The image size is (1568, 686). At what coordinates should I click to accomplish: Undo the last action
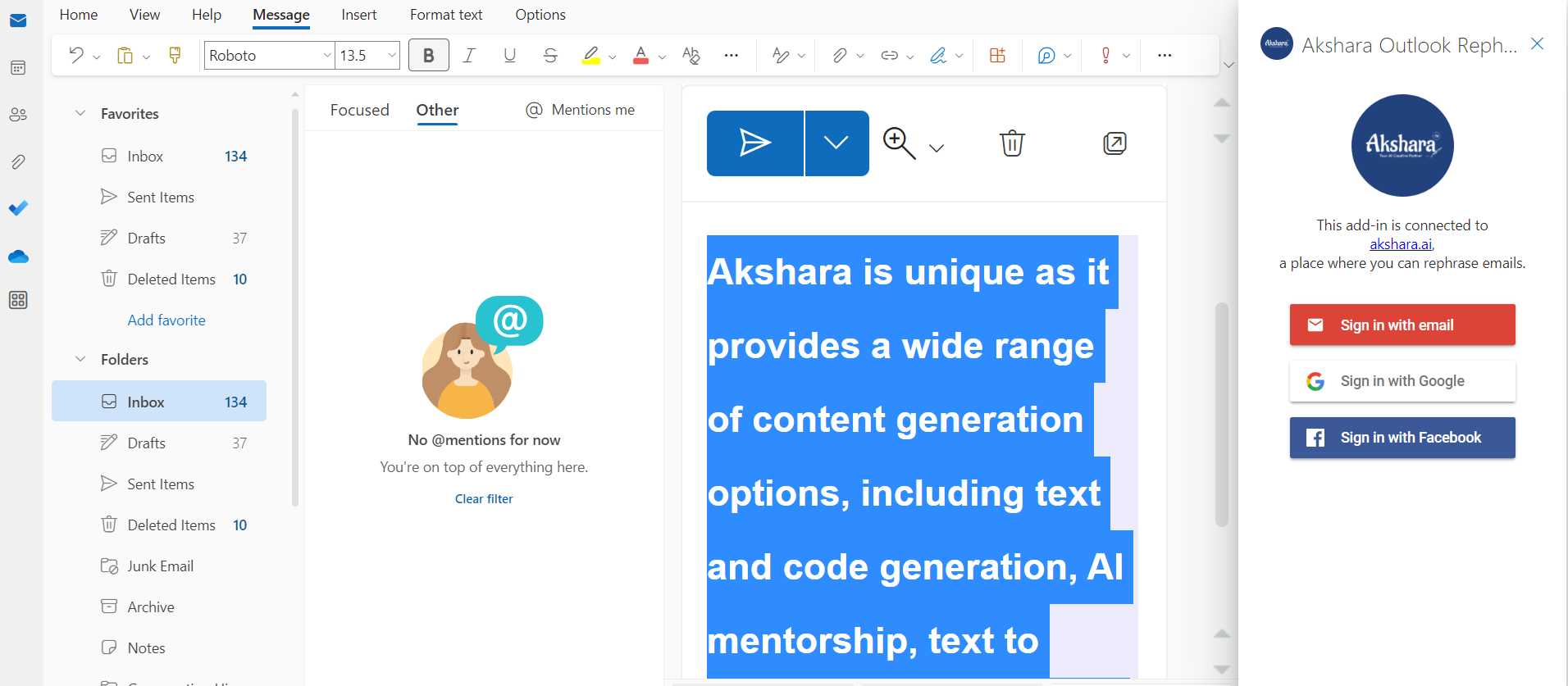point(76,55)
